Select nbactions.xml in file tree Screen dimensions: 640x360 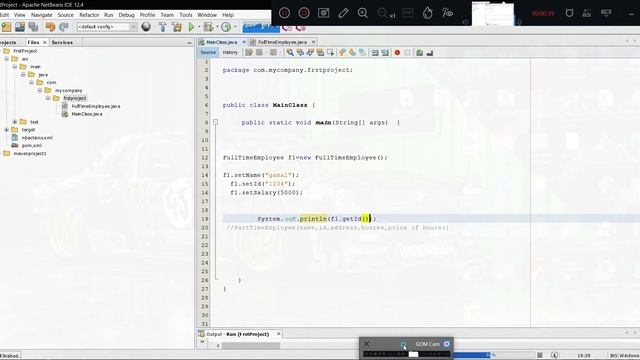37,138
